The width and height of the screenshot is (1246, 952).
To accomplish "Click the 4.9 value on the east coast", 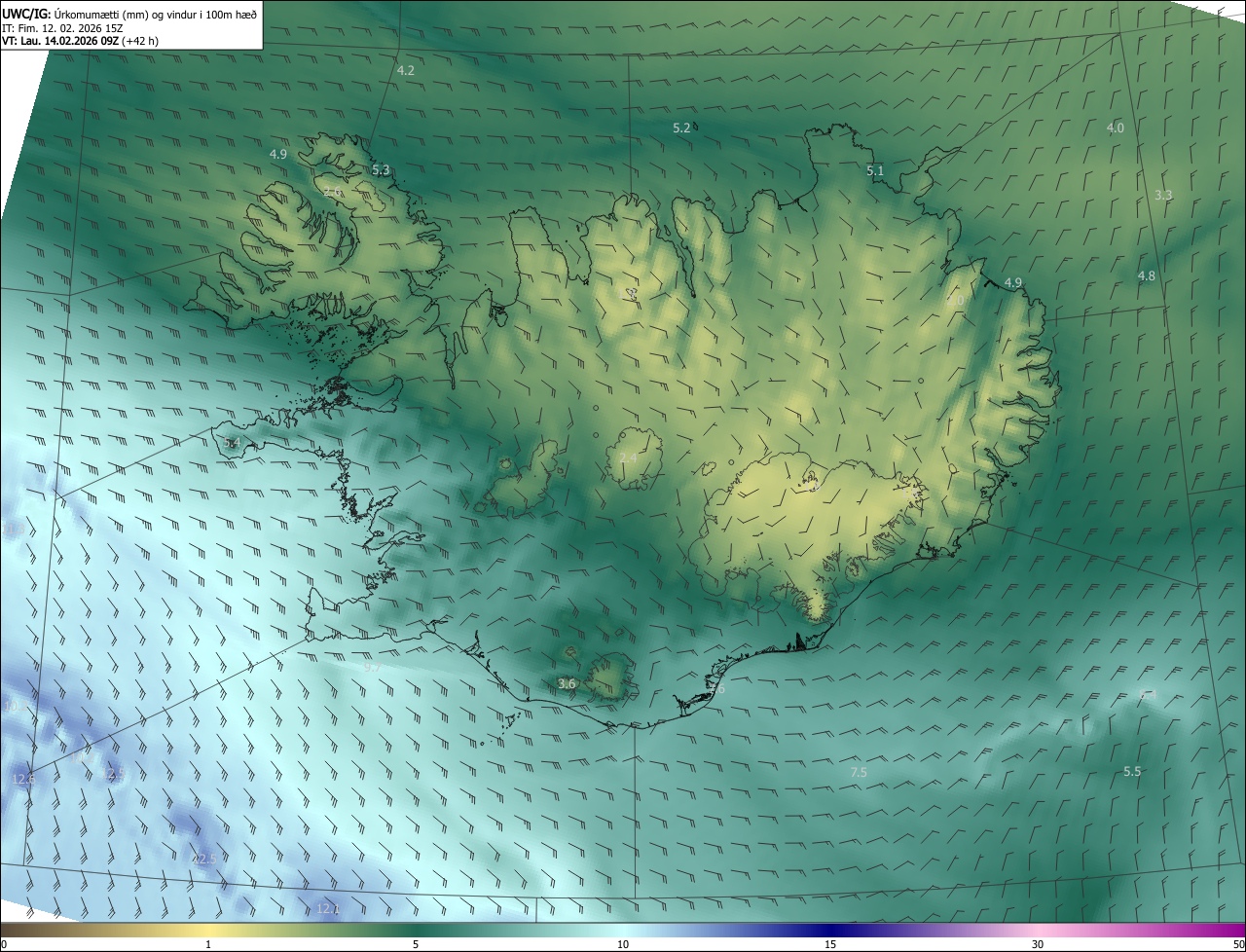I will click(1013, 283).
